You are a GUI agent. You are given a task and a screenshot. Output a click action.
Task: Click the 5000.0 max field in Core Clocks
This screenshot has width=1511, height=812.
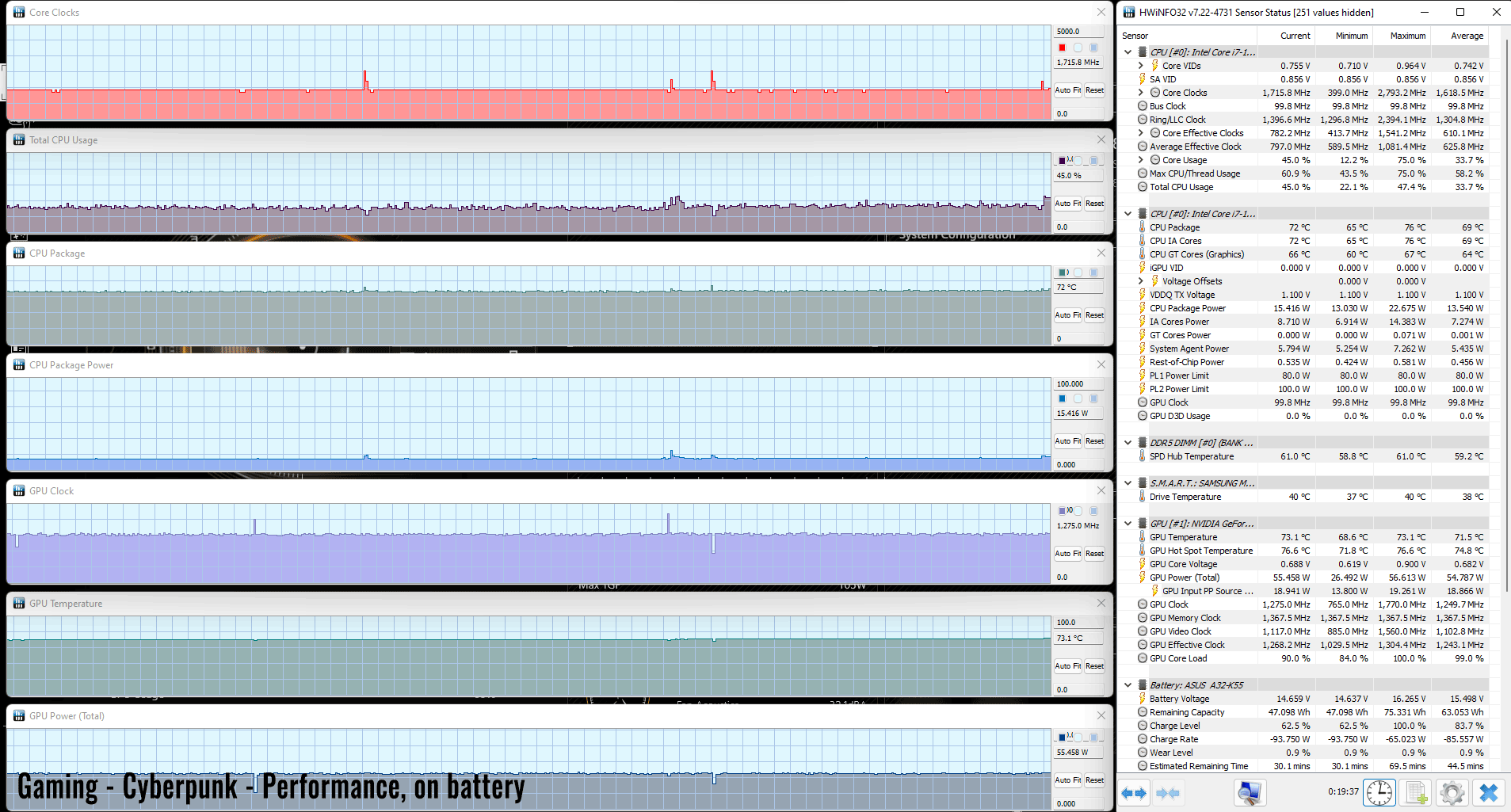click(x=1079, y=32)
